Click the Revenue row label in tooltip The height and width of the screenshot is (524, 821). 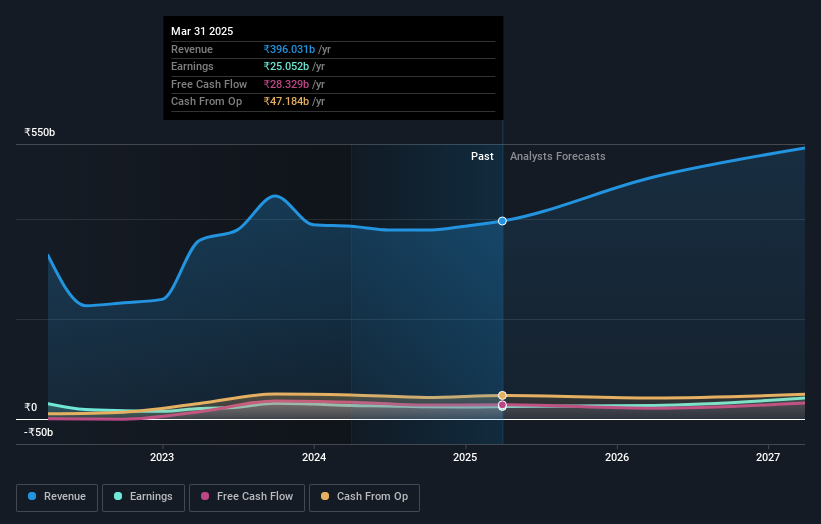pyautogui.click(x=192, y=49)
